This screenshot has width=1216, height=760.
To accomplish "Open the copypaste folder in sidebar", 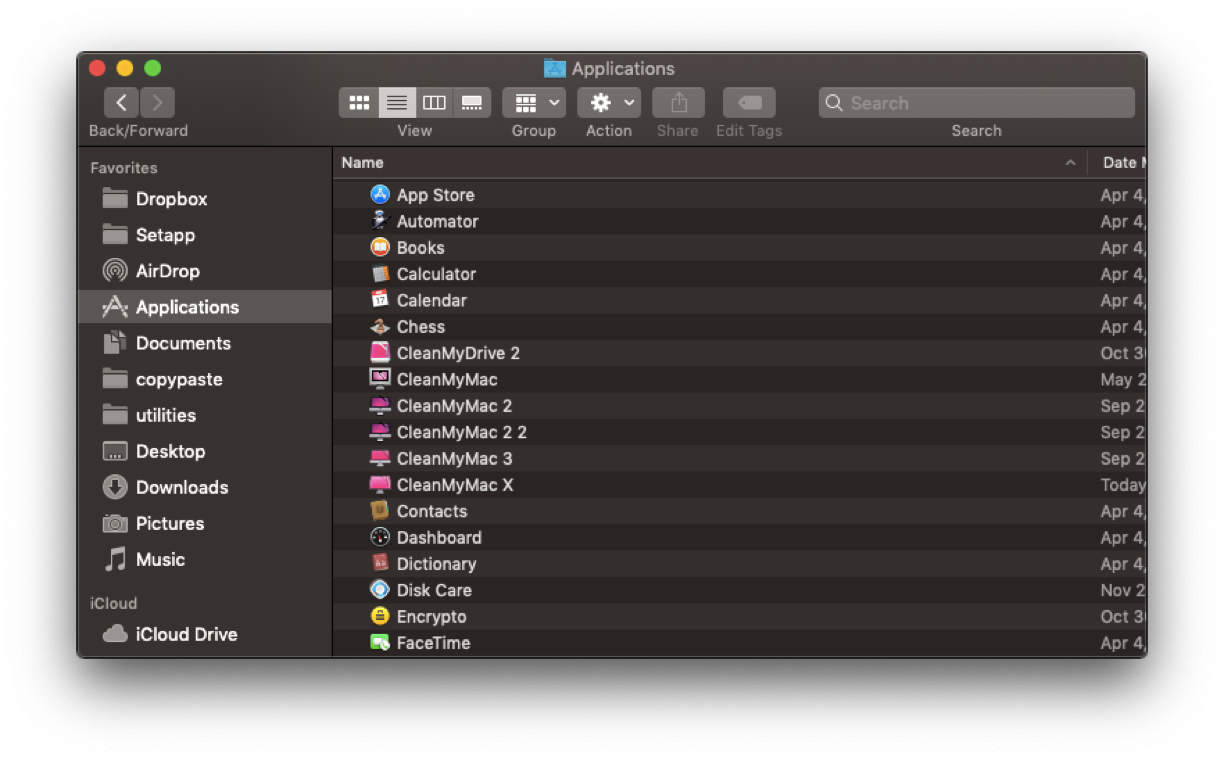I will [204, 379].
